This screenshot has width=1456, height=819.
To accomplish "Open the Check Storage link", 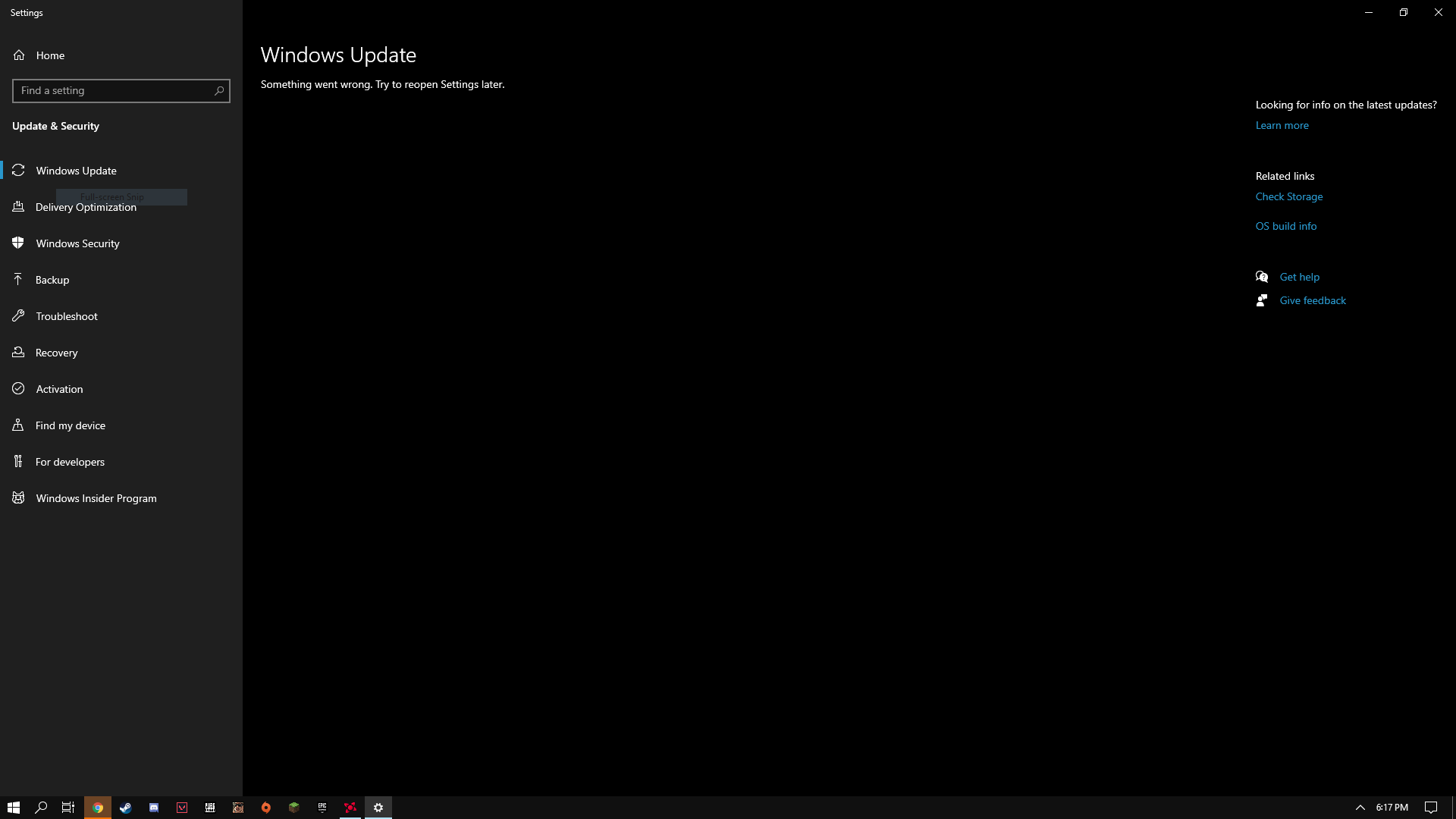I will (1288, 197).
